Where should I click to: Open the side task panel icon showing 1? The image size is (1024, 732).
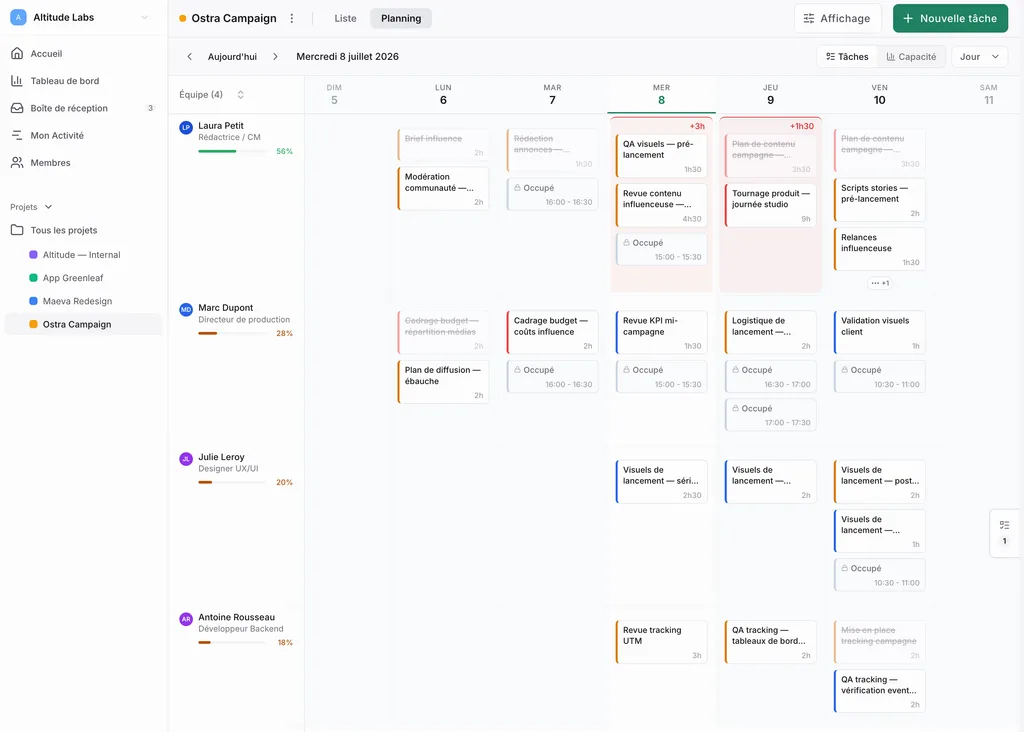tap(1004, 533)
